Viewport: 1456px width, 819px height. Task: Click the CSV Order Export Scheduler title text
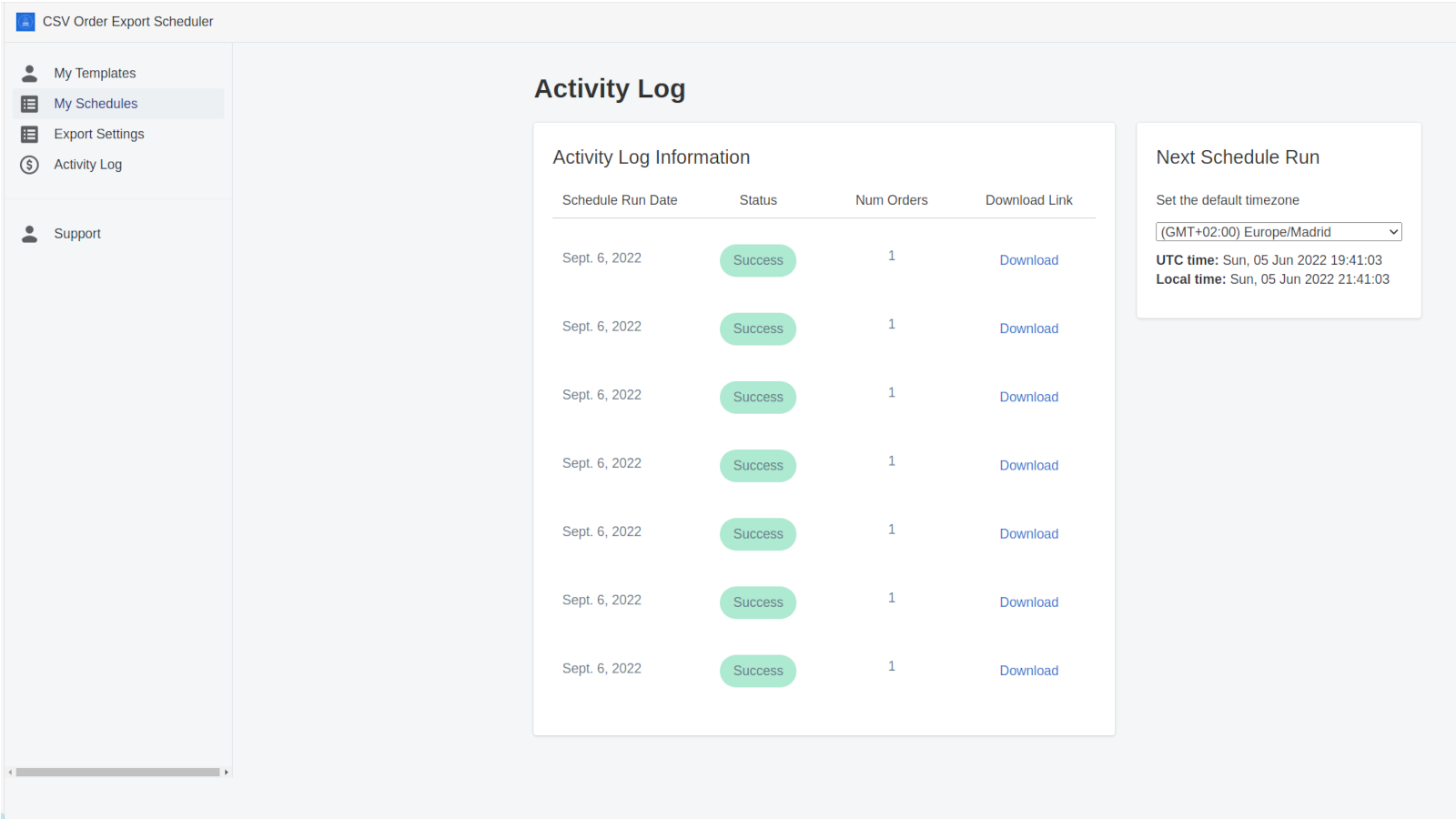click(127, 21)
